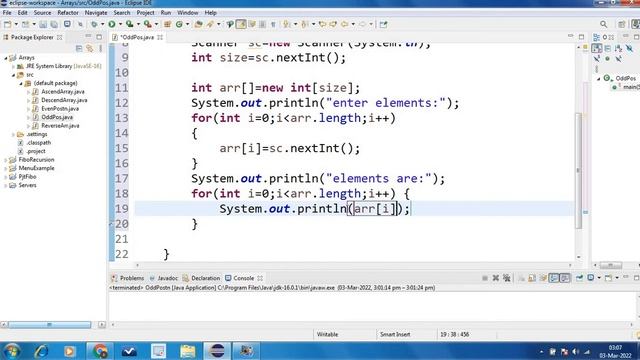Toggle Show Console on standard output

click(554, 278)
